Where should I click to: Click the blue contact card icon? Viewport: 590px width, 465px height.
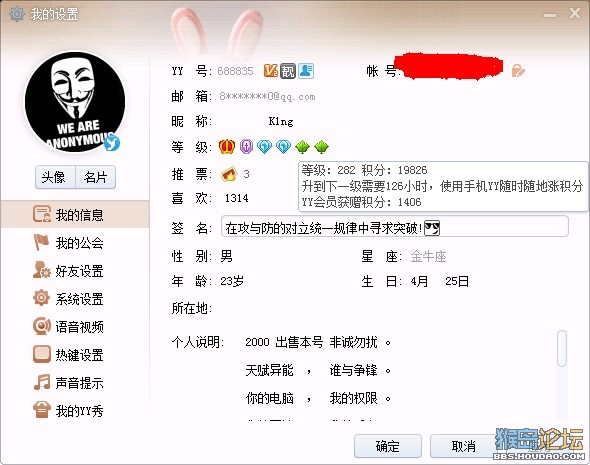click(306, 71)
